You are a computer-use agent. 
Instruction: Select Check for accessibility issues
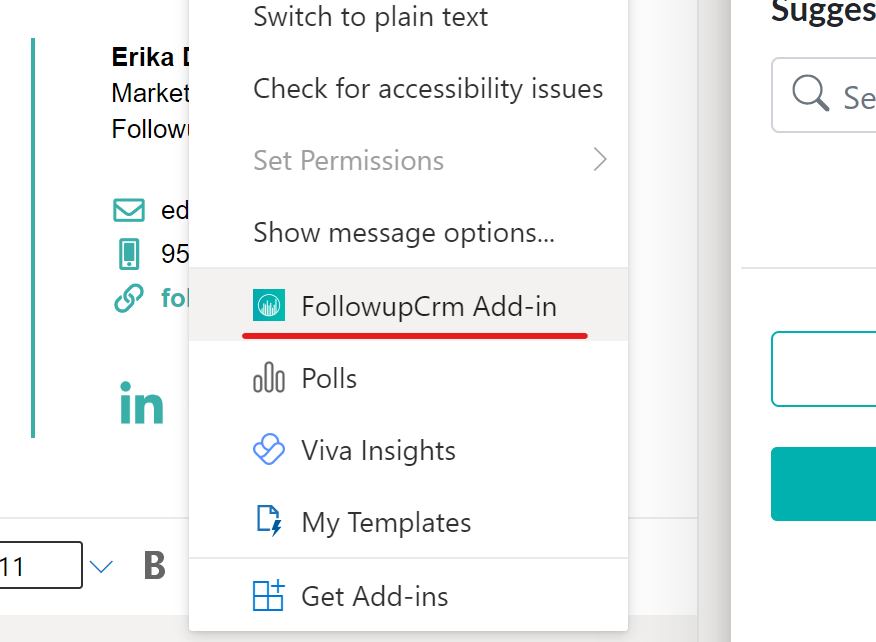tap(428, 88)
